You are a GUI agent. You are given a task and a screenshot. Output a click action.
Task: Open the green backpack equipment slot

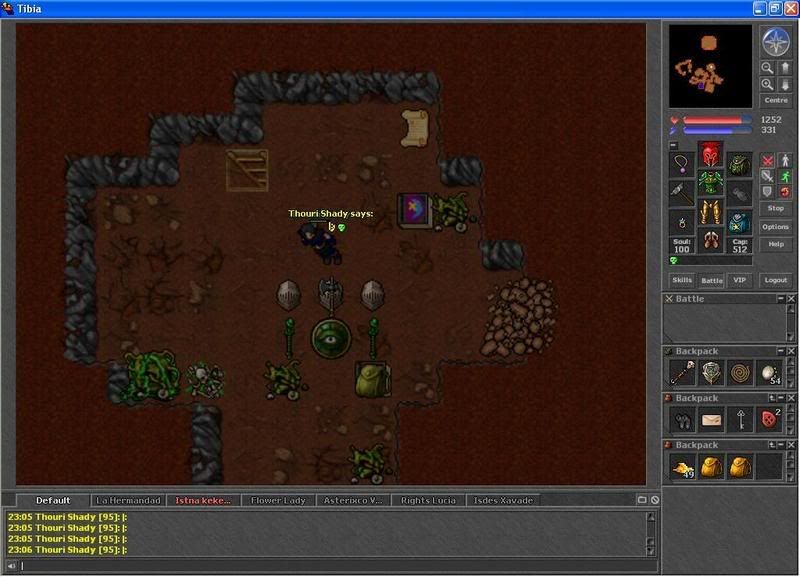coord(739,164)
